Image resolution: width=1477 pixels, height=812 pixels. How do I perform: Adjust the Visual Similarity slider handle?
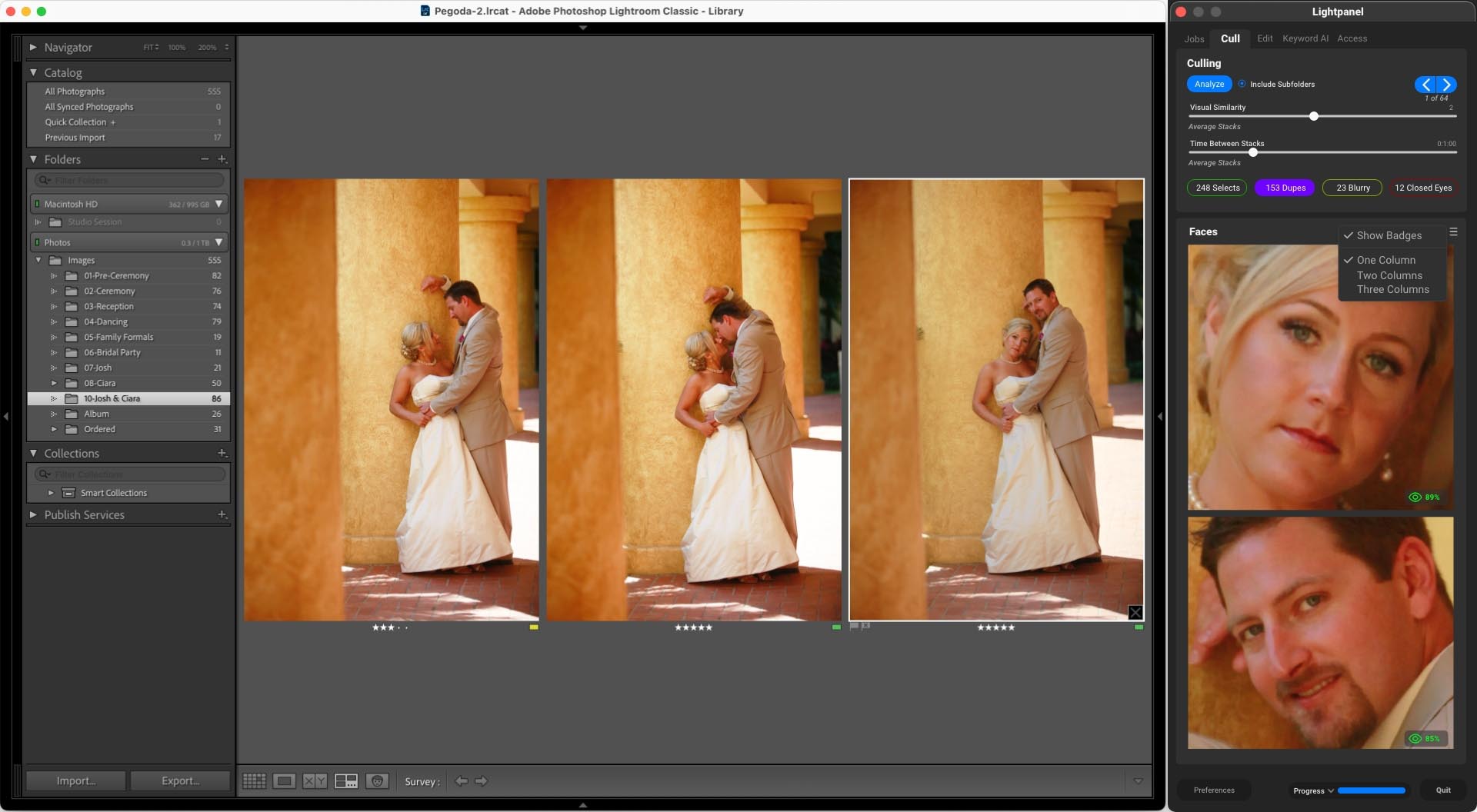click(1314, 116)
